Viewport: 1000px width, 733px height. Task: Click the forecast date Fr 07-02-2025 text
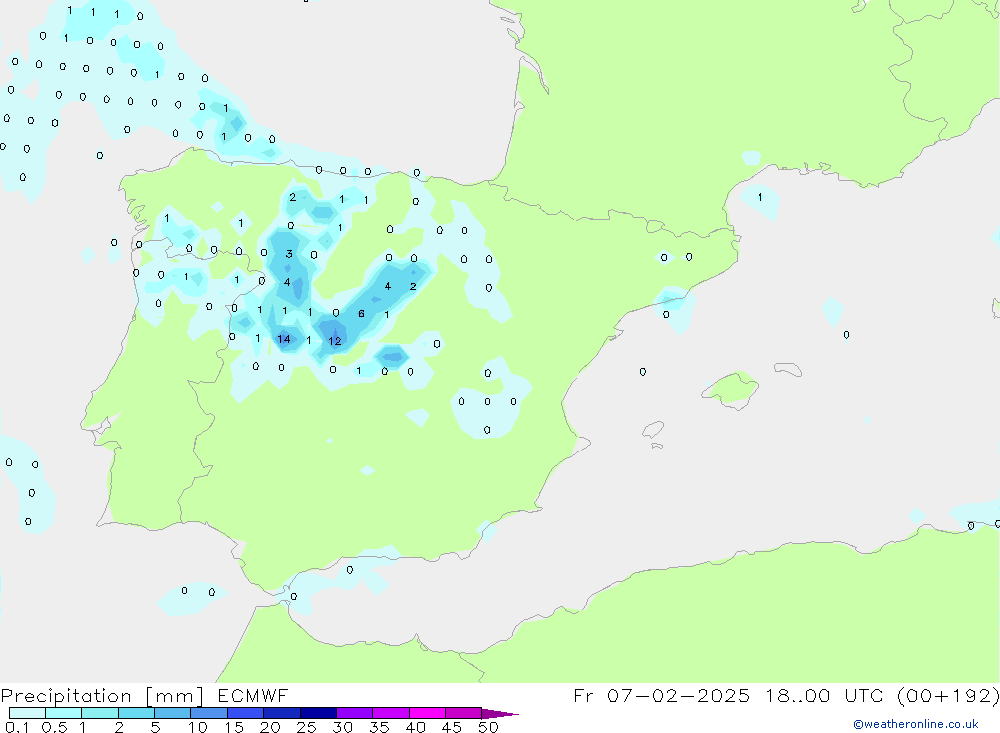pyautogui.click(x=662, y=695)
